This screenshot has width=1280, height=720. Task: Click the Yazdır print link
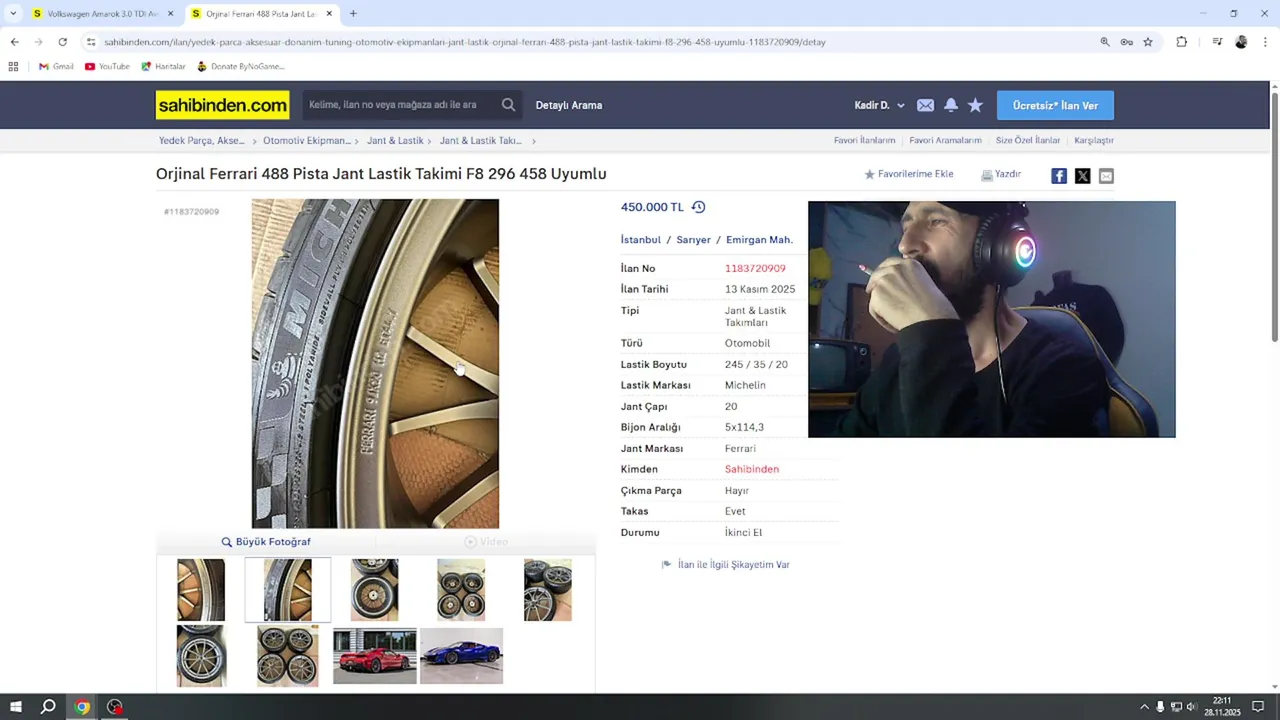tap(1001, 174)
